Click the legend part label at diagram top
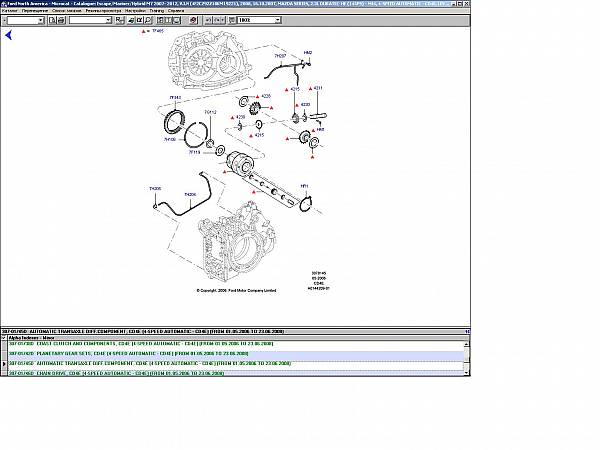The width and height of the screenshot is (600, 450). (x=158, y=31)
